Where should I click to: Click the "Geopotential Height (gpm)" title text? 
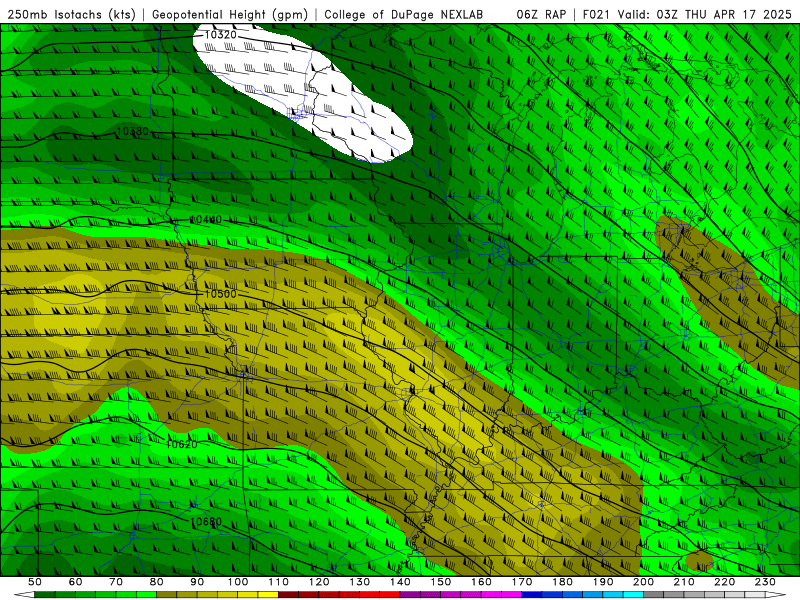tap(230, 15)
